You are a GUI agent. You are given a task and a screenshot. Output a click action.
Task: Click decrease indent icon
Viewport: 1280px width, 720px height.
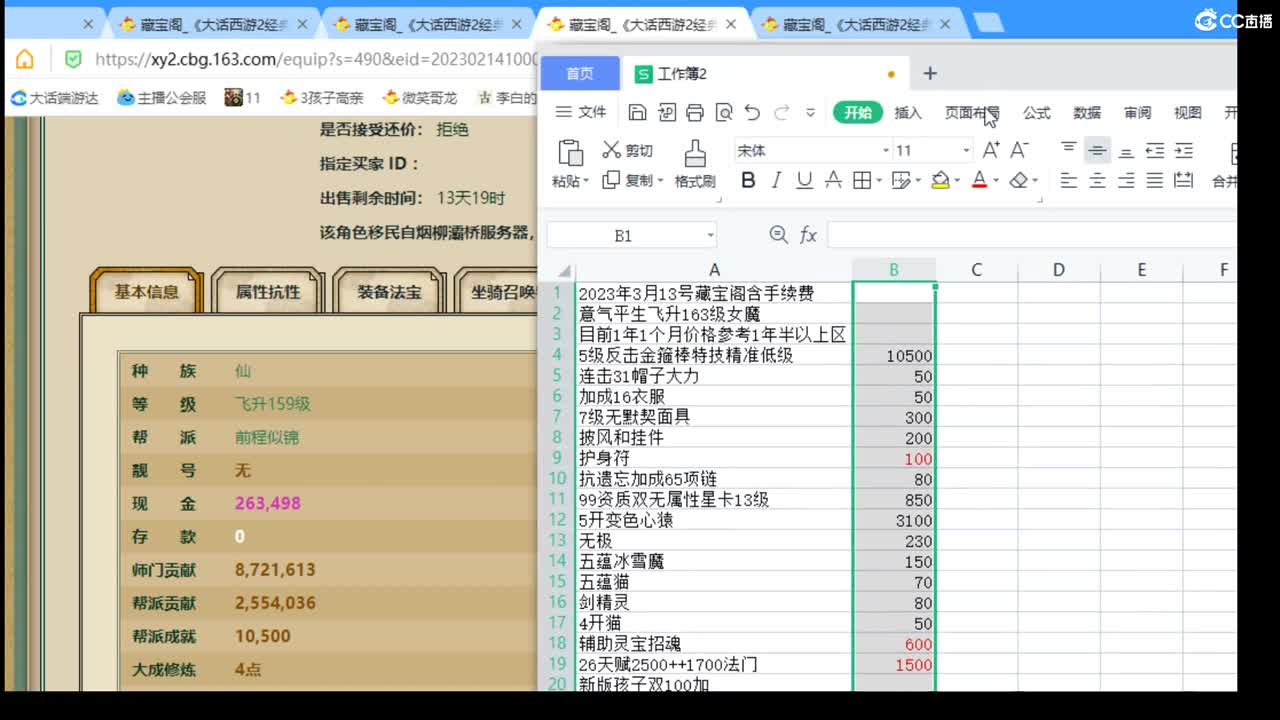[x=1155, y=150]
